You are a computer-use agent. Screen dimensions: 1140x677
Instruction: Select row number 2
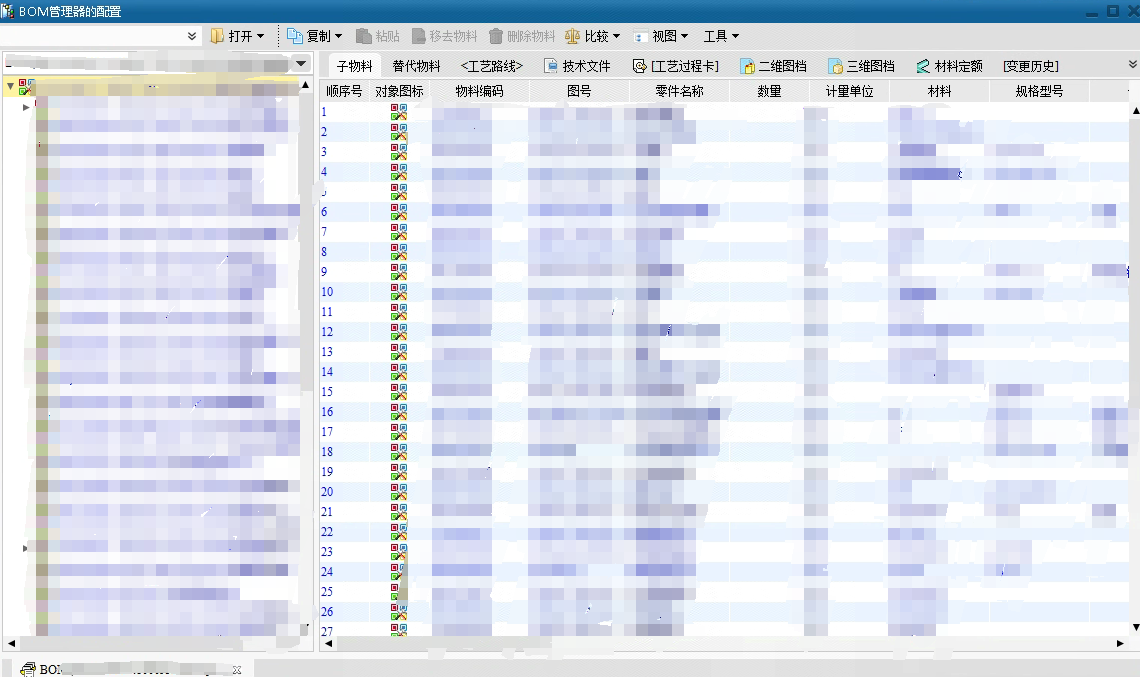[x=324, y=132]
